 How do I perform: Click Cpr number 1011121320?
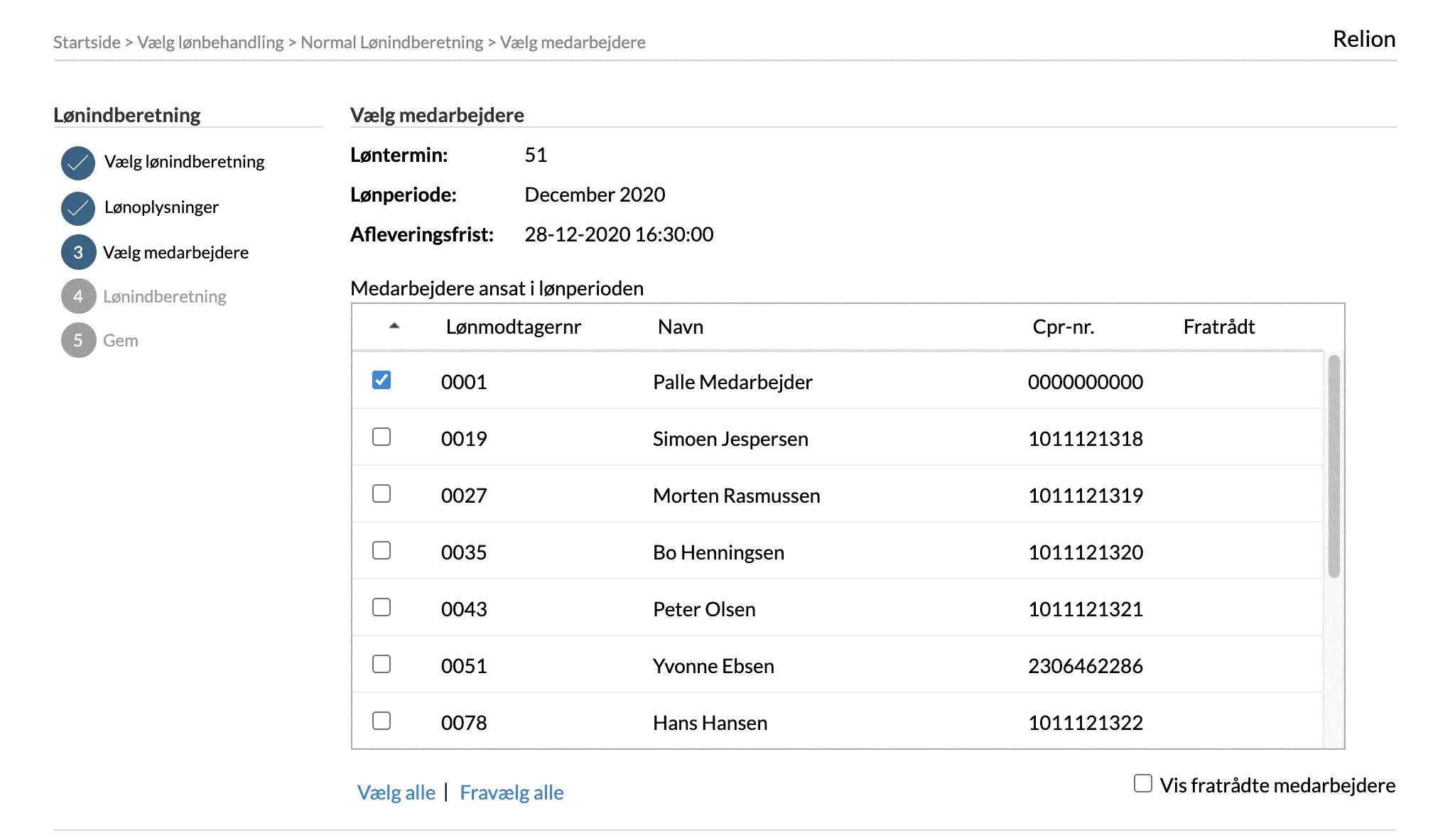1086,552
